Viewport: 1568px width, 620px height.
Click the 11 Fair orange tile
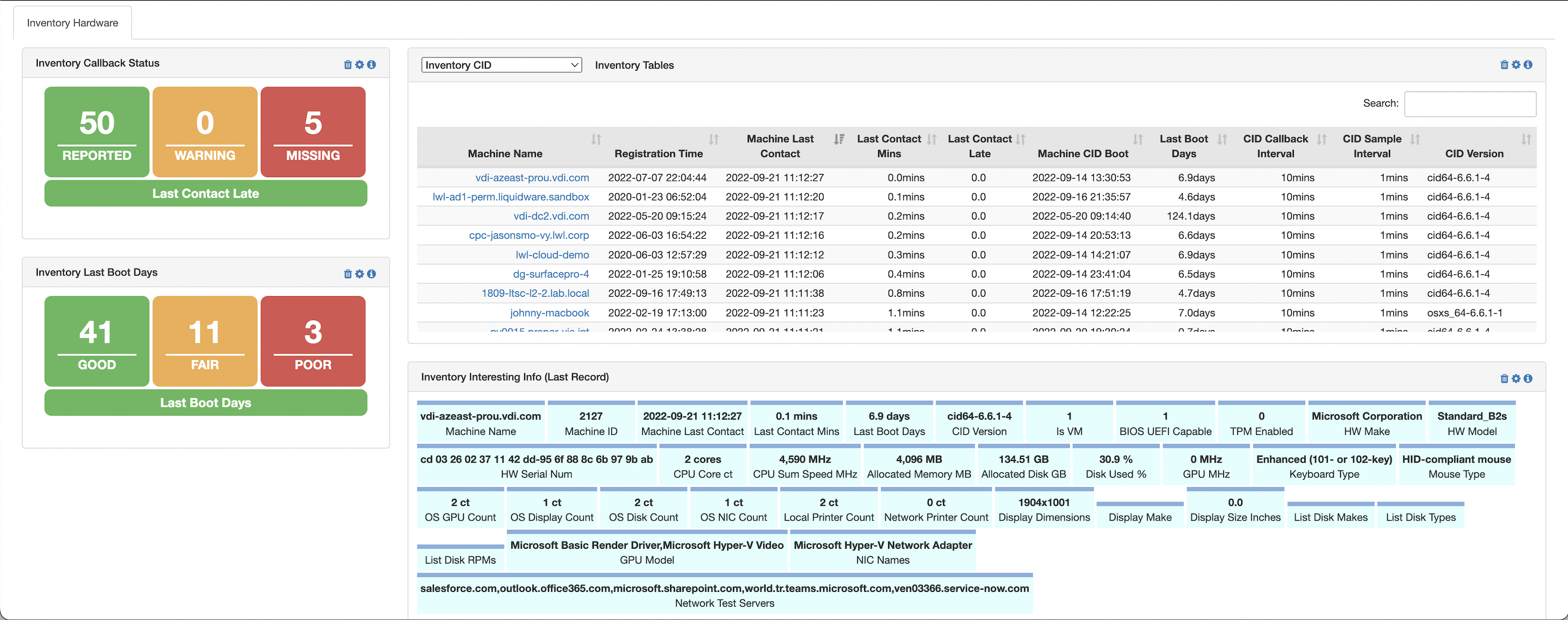click(205, 341)
